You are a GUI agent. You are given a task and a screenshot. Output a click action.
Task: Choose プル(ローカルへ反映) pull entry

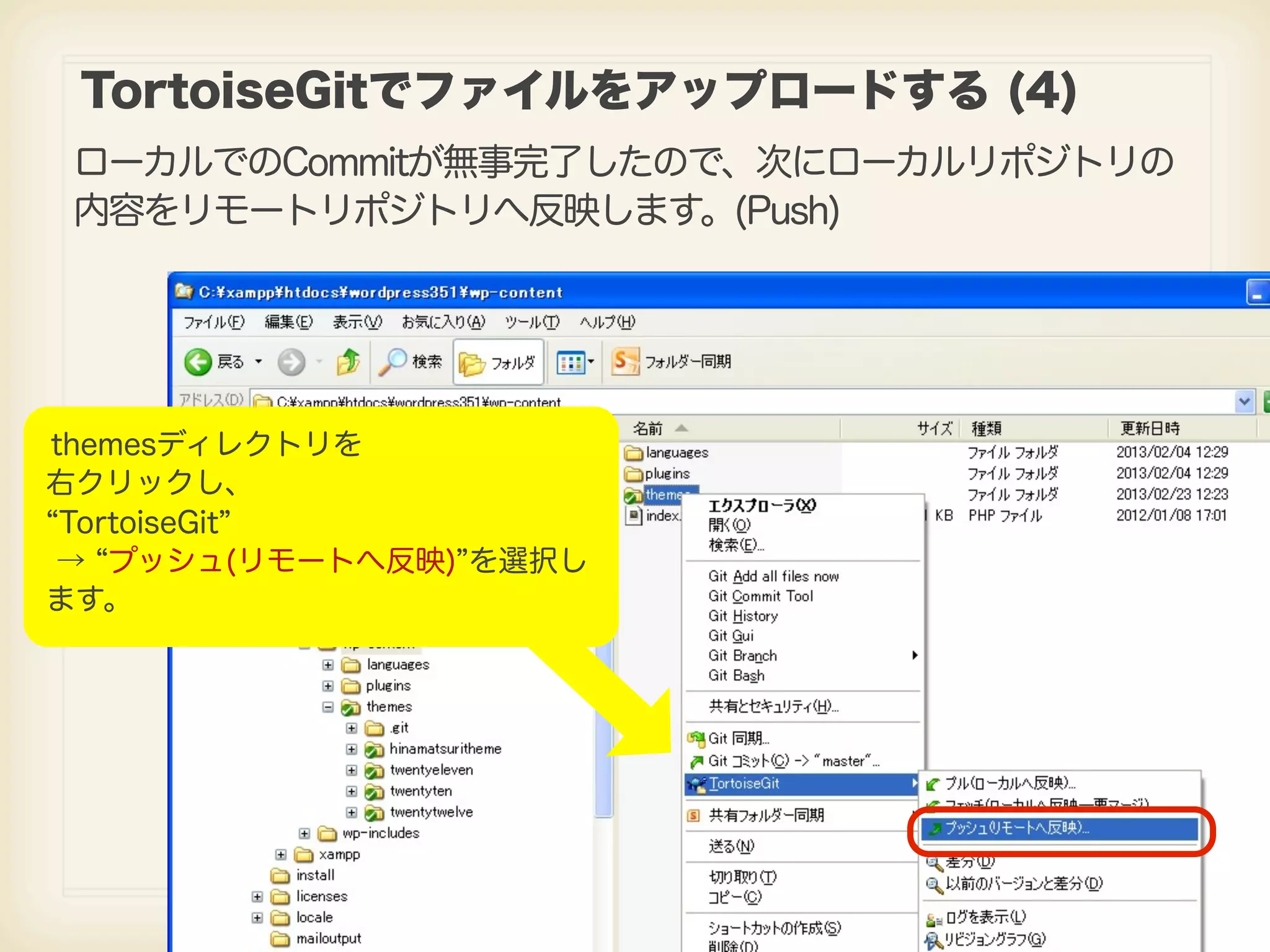(x=1010, y=783)
